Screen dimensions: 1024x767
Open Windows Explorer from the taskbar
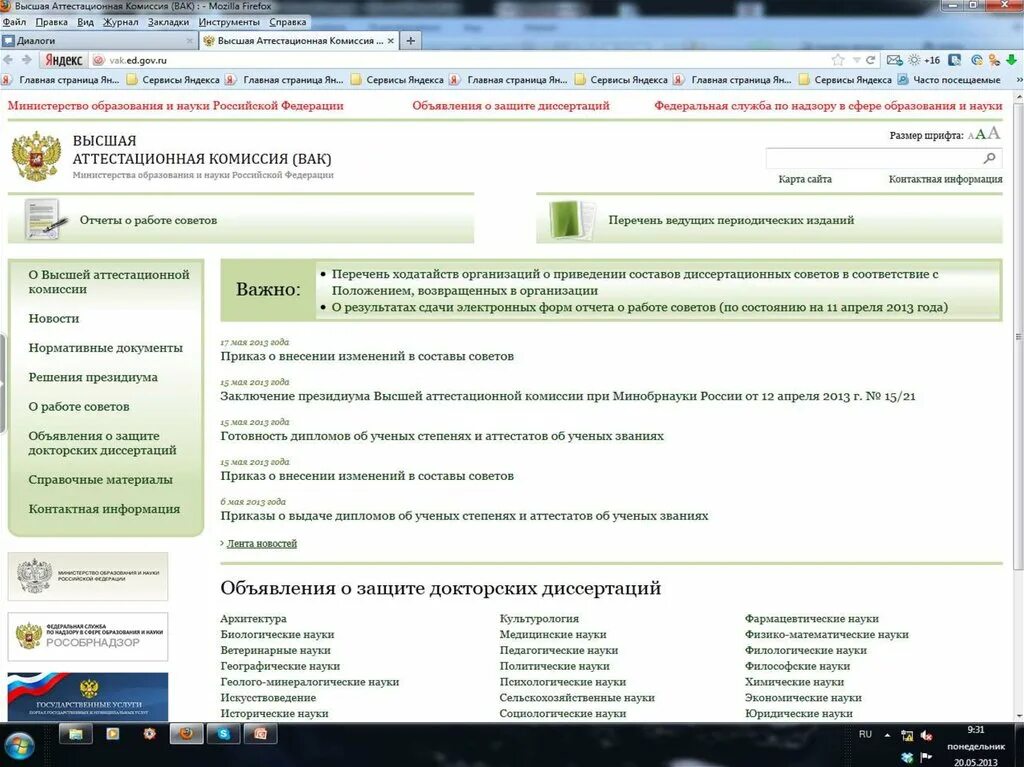coord(76,734)
